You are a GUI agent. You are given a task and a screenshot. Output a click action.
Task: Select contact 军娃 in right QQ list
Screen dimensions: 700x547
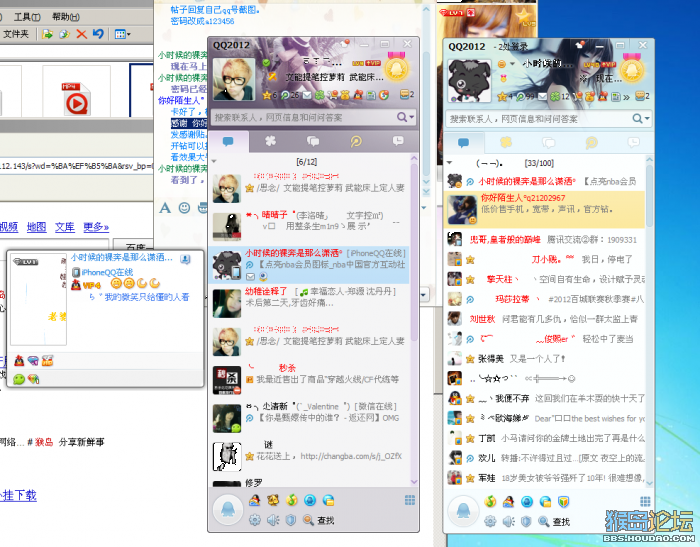tap(545, 478)
